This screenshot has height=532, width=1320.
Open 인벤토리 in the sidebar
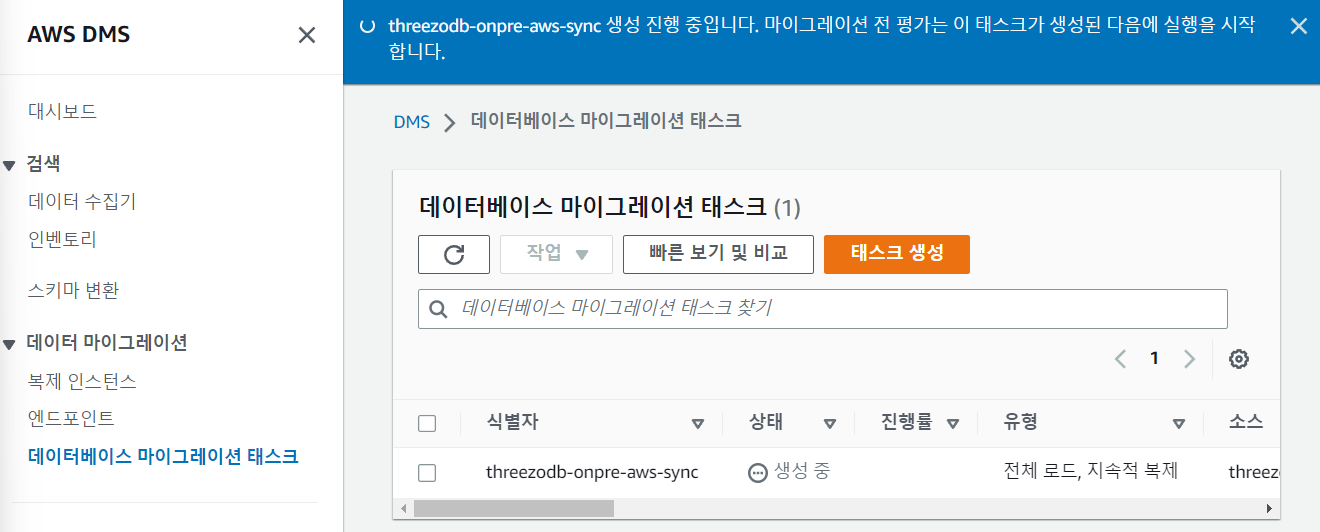63,239
